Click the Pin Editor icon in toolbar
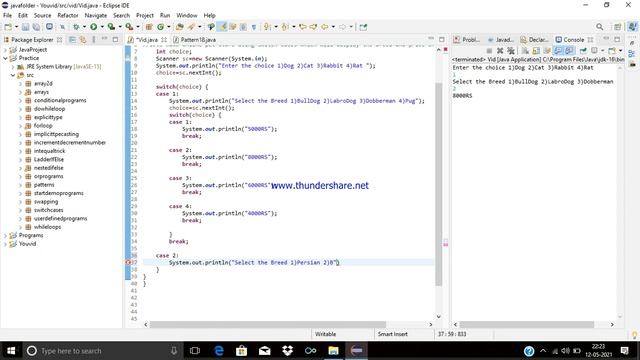The image size is (640, 360). (363, 27)
